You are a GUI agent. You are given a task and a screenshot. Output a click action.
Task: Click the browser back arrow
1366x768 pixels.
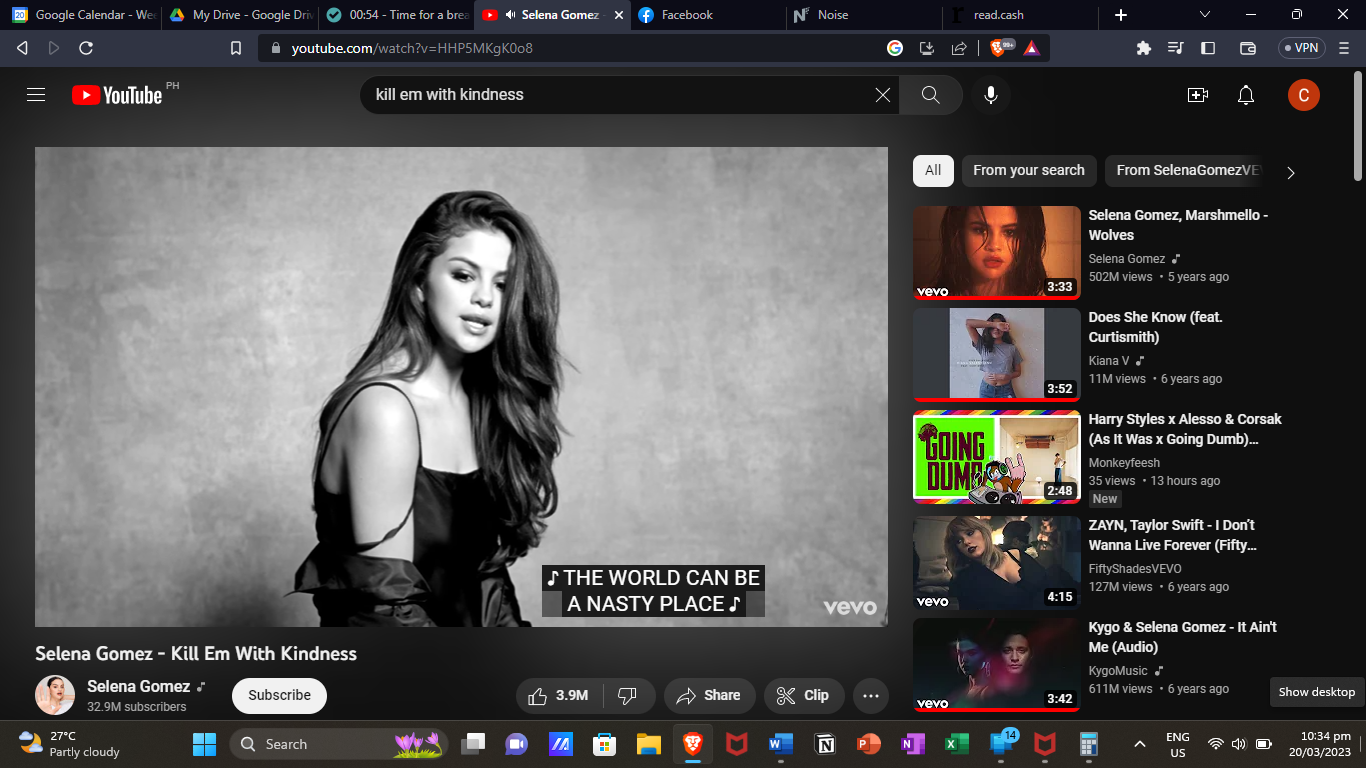click(22, 48)
